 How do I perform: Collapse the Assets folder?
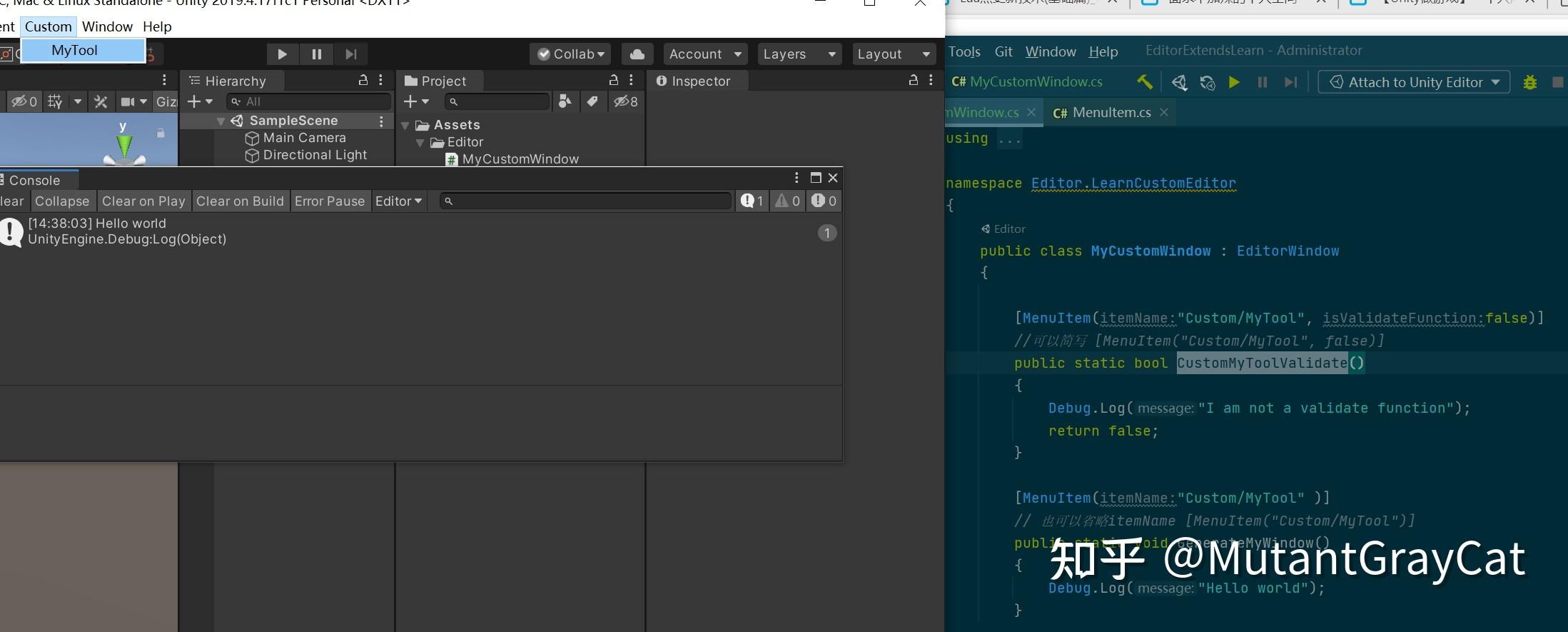pos(405,126)
